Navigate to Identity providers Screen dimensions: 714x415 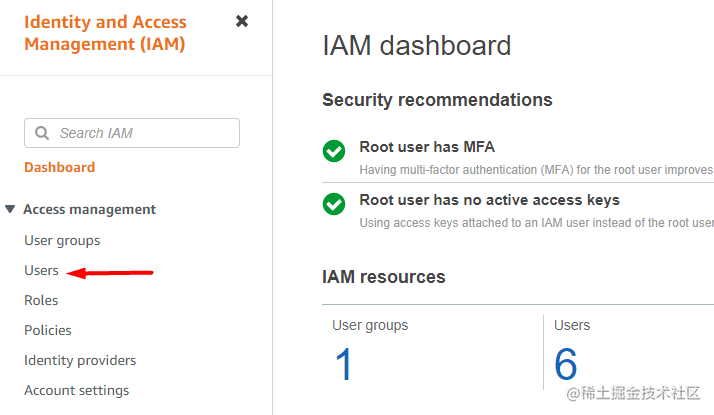pyautogui.click(x=80, y=360)
